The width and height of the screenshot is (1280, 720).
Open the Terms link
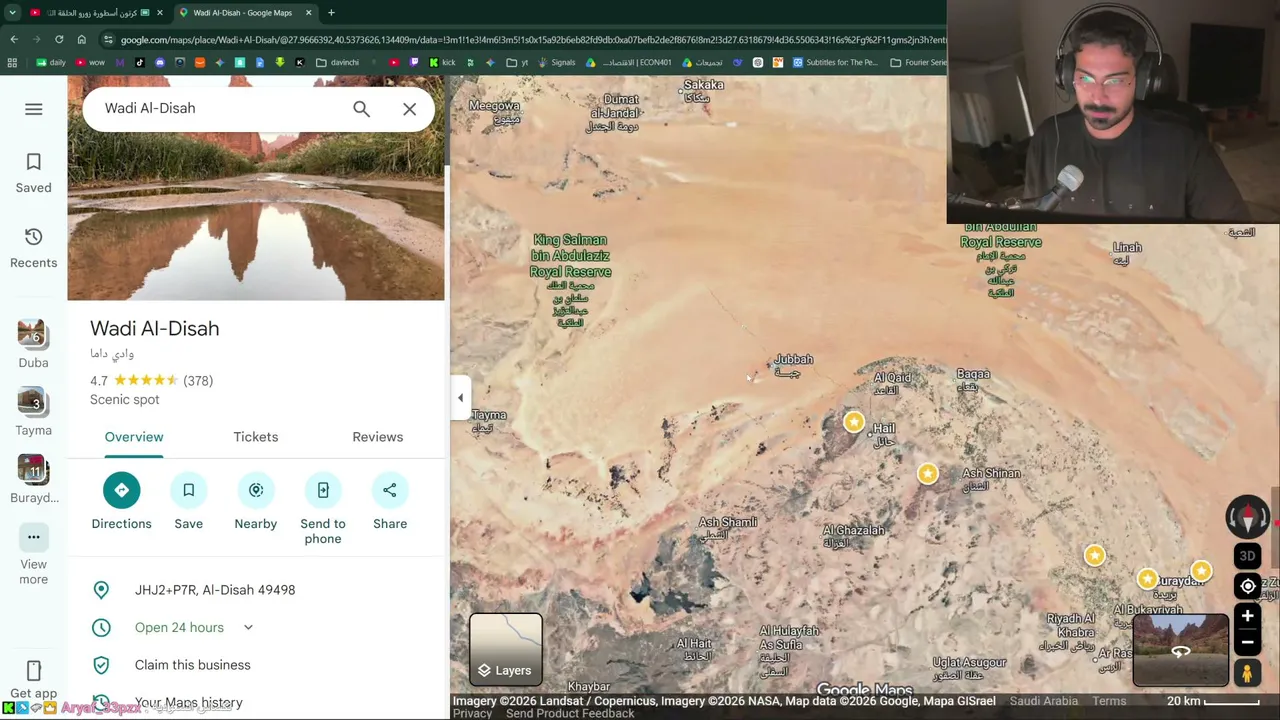pos(1109,701)
